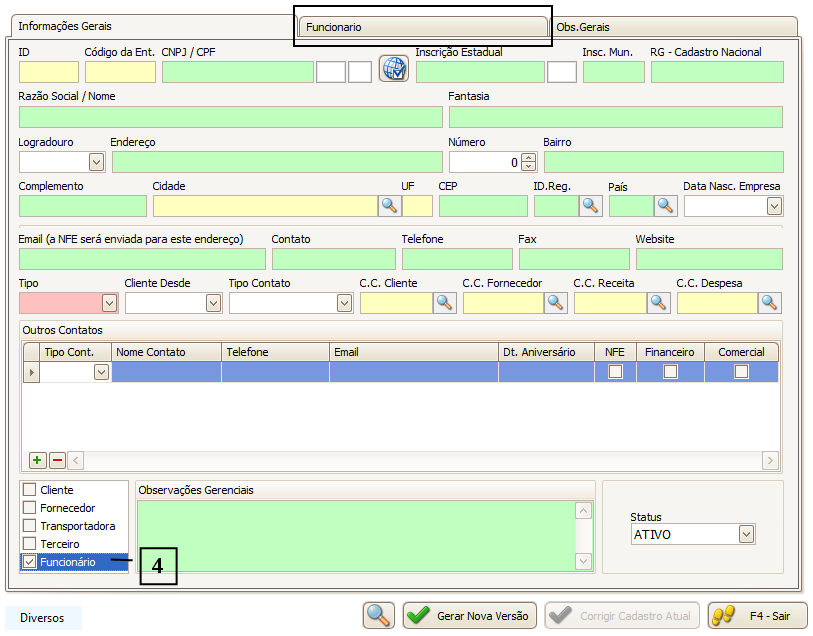
Task: Click the Razão Social / Nome field
Action: tap(230, 117)
